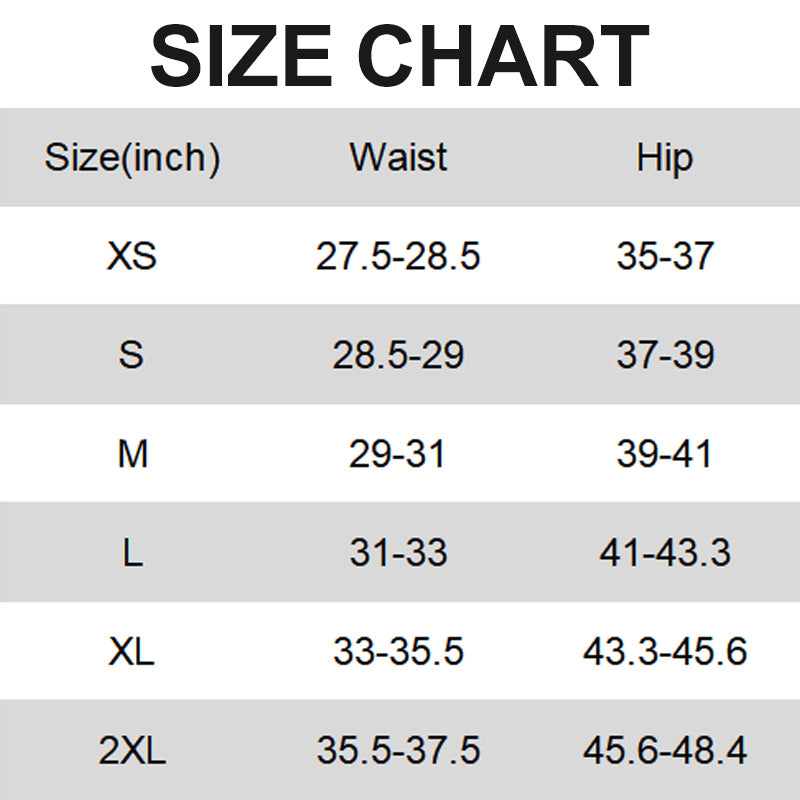Click the 2XL size label
The width and height of the screenshot is (800, 800).
click(x=132, y=751)
